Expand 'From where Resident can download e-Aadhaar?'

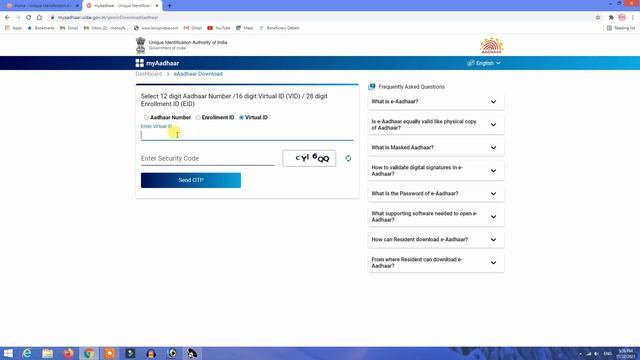(x=436, y=262)
